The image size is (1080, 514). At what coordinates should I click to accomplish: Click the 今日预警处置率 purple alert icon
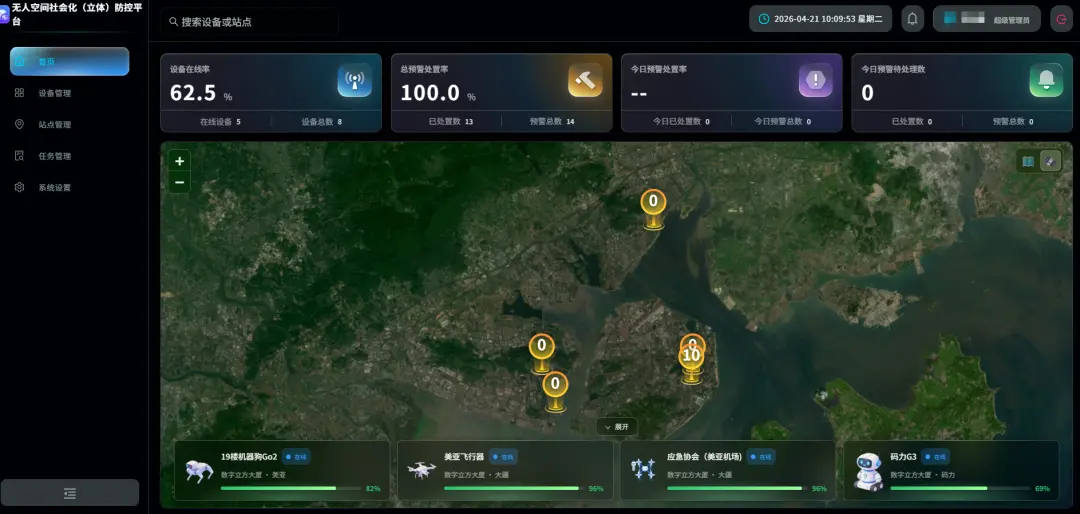pos(815,80)
